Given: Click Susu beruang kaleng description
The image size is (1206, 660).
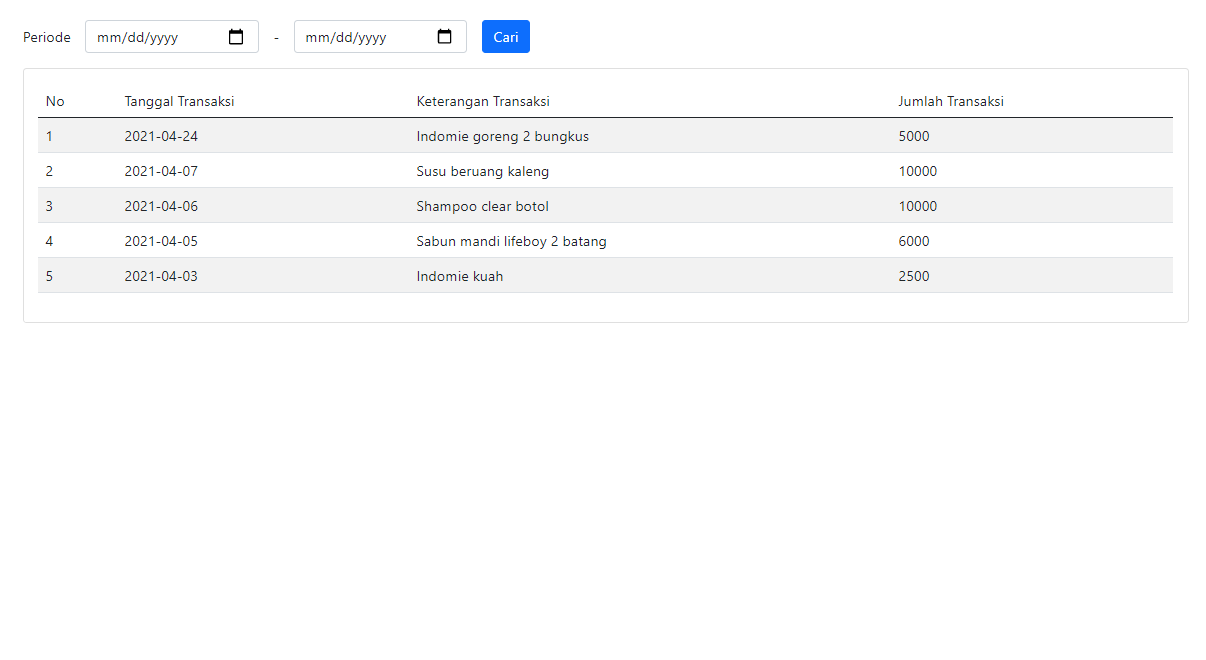Looking at the screenshot, I should click(483, 171).
